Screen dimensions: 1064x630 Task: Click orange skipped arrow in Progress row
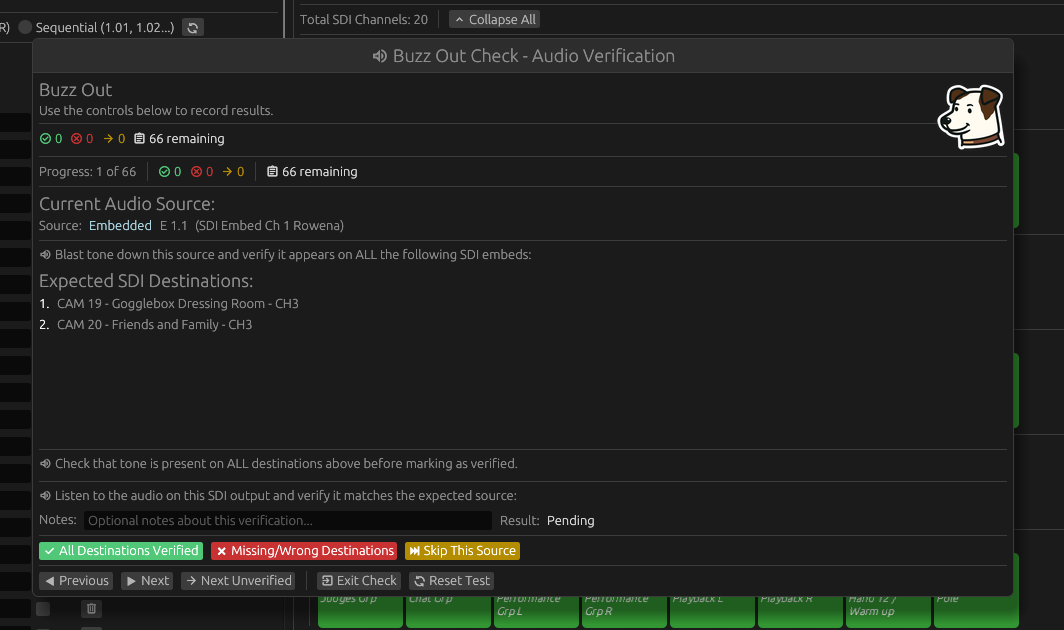coord(226,172)
